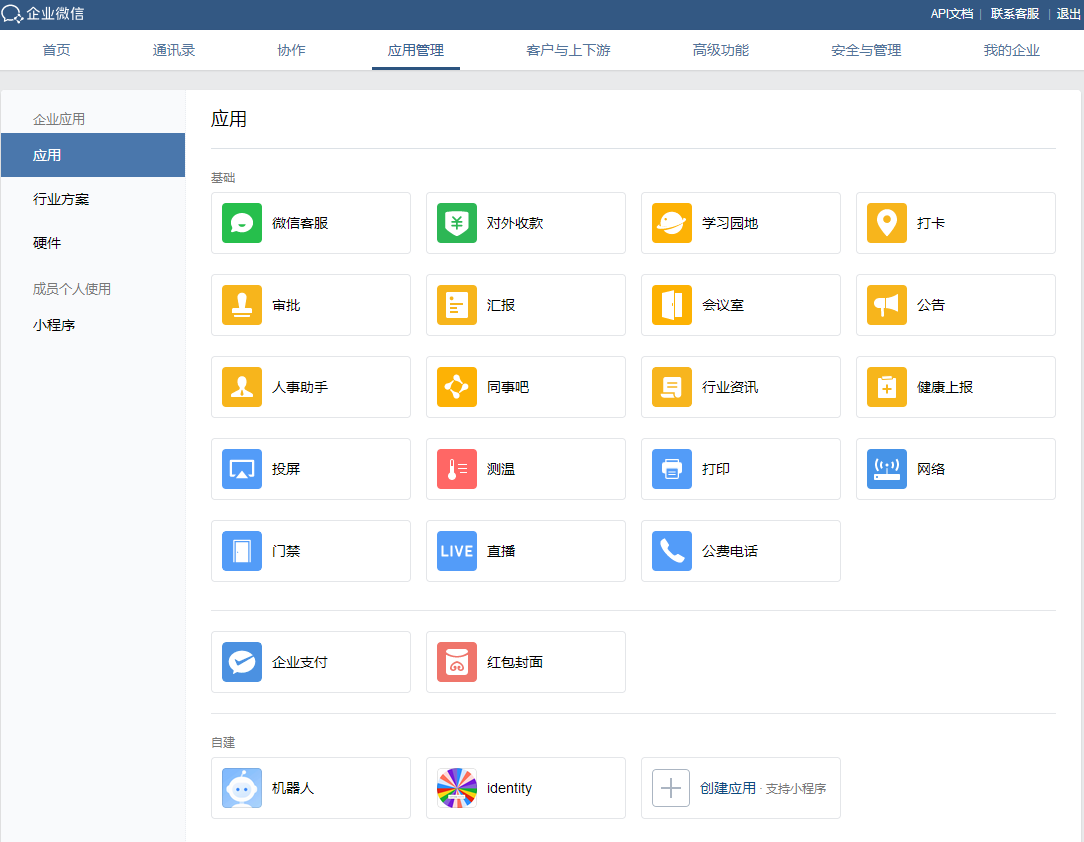The image size is (1084, 842).
Task: Click the identity app name
Action: (510, 788)
